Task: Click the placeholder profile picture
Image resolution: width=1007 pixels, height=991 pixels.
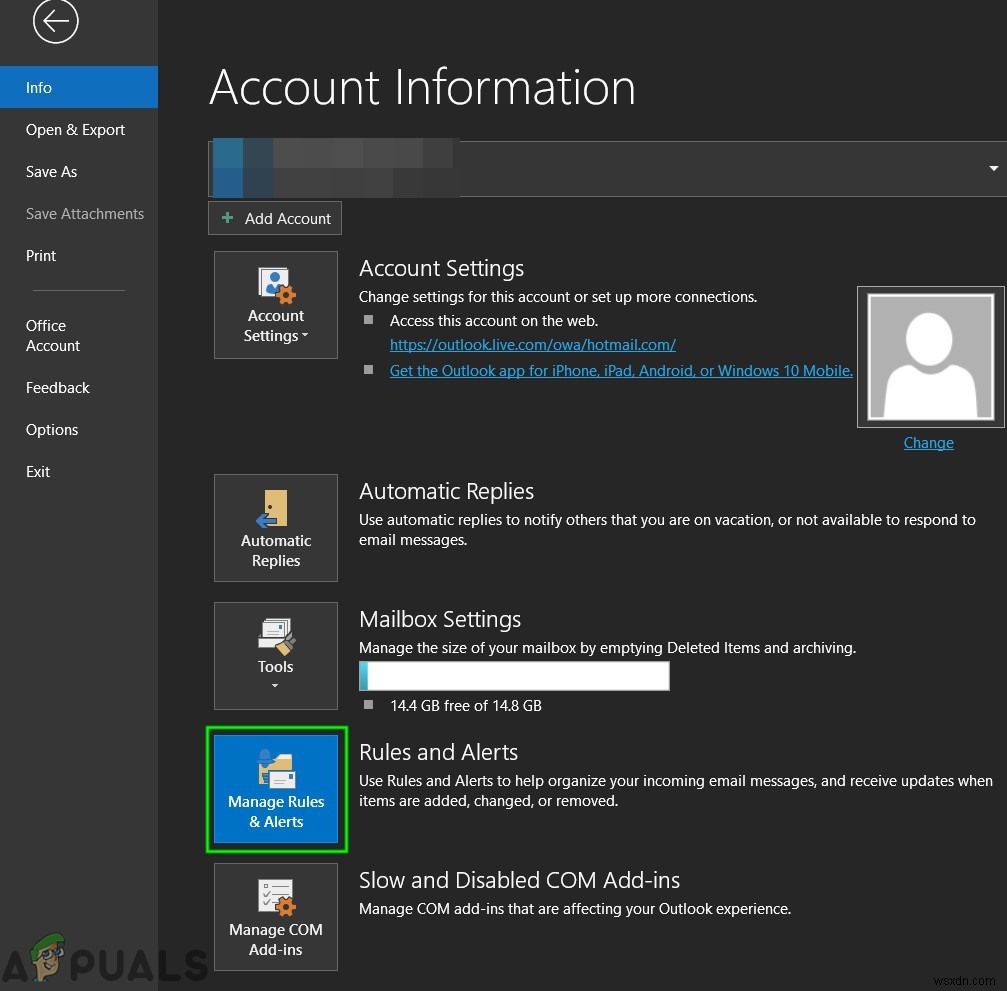Action: tap(930, 356)
